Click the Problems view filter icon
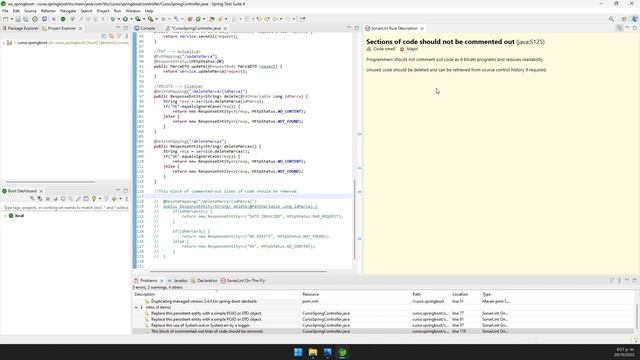Image resolution: width=640 pixels, height=360 pixels. (x=611, y=280)
